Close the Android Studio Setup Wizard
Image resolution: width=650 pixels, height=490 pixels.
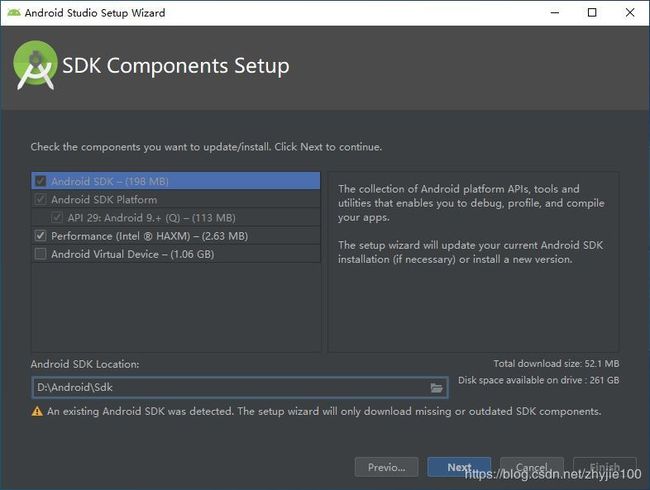pos(630,13)
